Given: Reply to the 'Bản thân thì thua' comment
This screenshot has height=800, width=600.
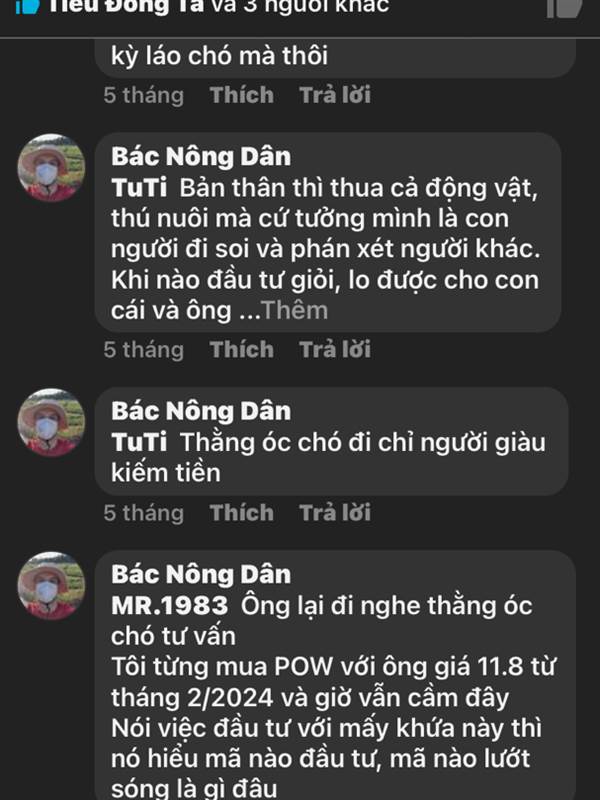Looking at the screenshot, I should click(335, 350).
